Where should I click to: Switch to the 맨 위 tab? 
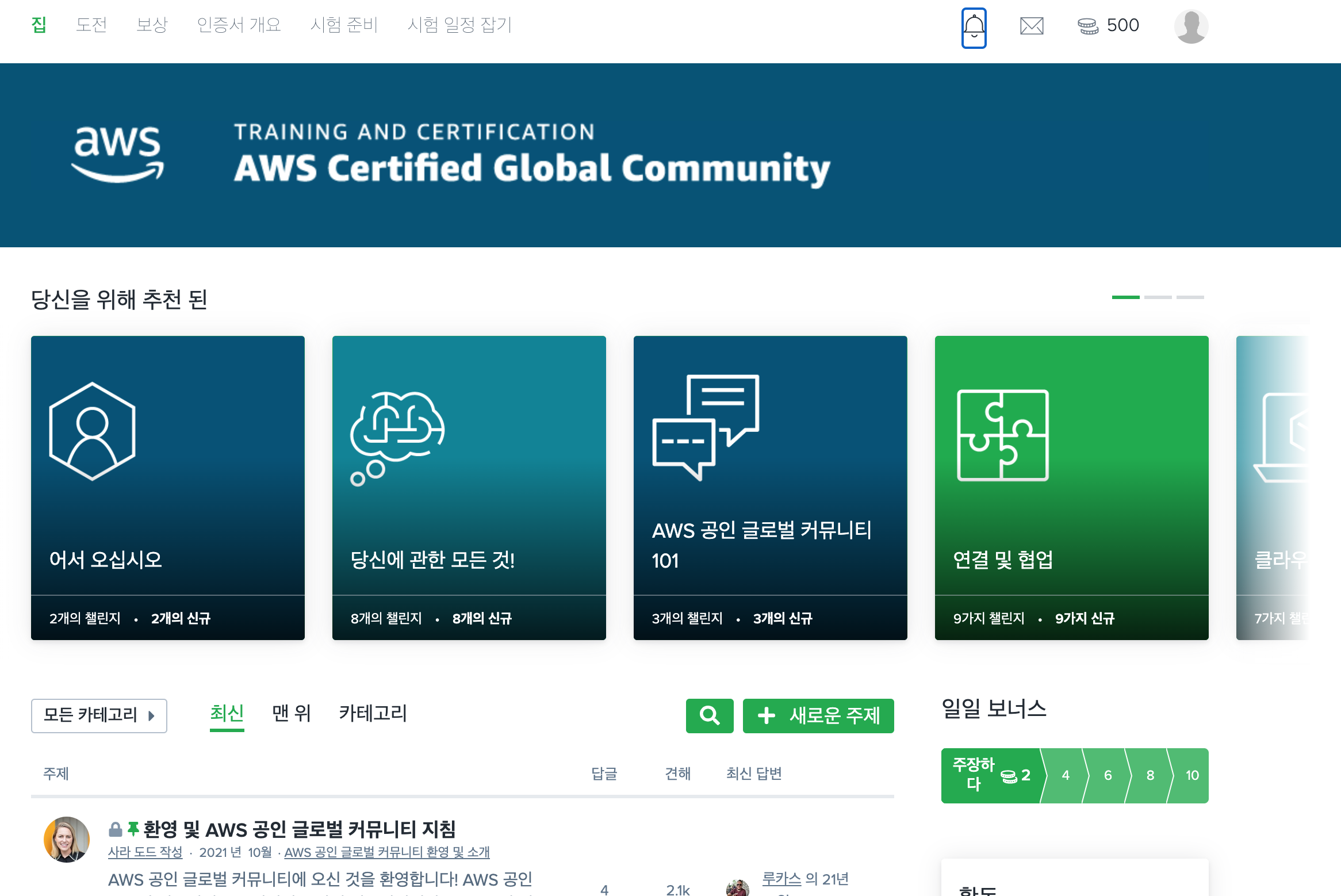291,714
